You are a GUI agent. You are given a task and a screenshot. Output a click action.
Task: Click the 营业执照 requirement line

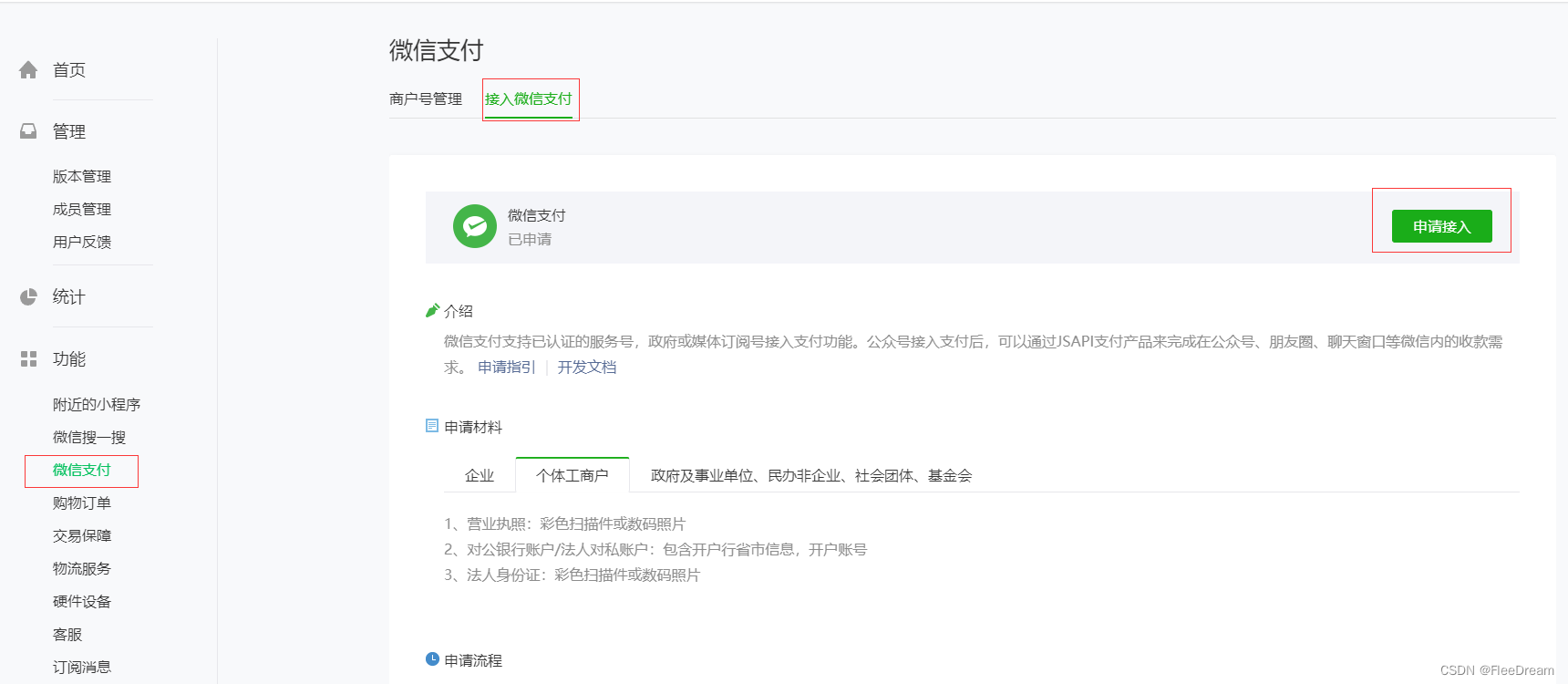pos(564,523)
